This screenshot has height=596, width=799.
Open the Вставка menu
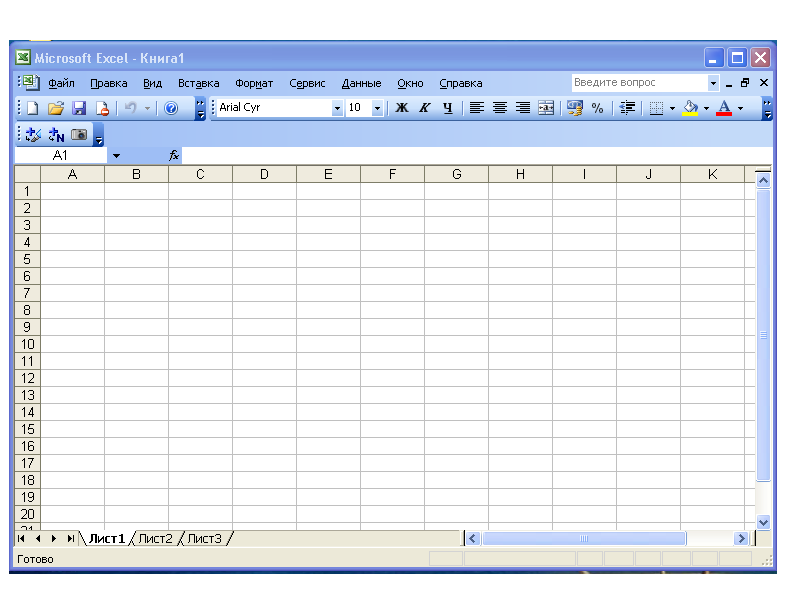pos(198,83)
